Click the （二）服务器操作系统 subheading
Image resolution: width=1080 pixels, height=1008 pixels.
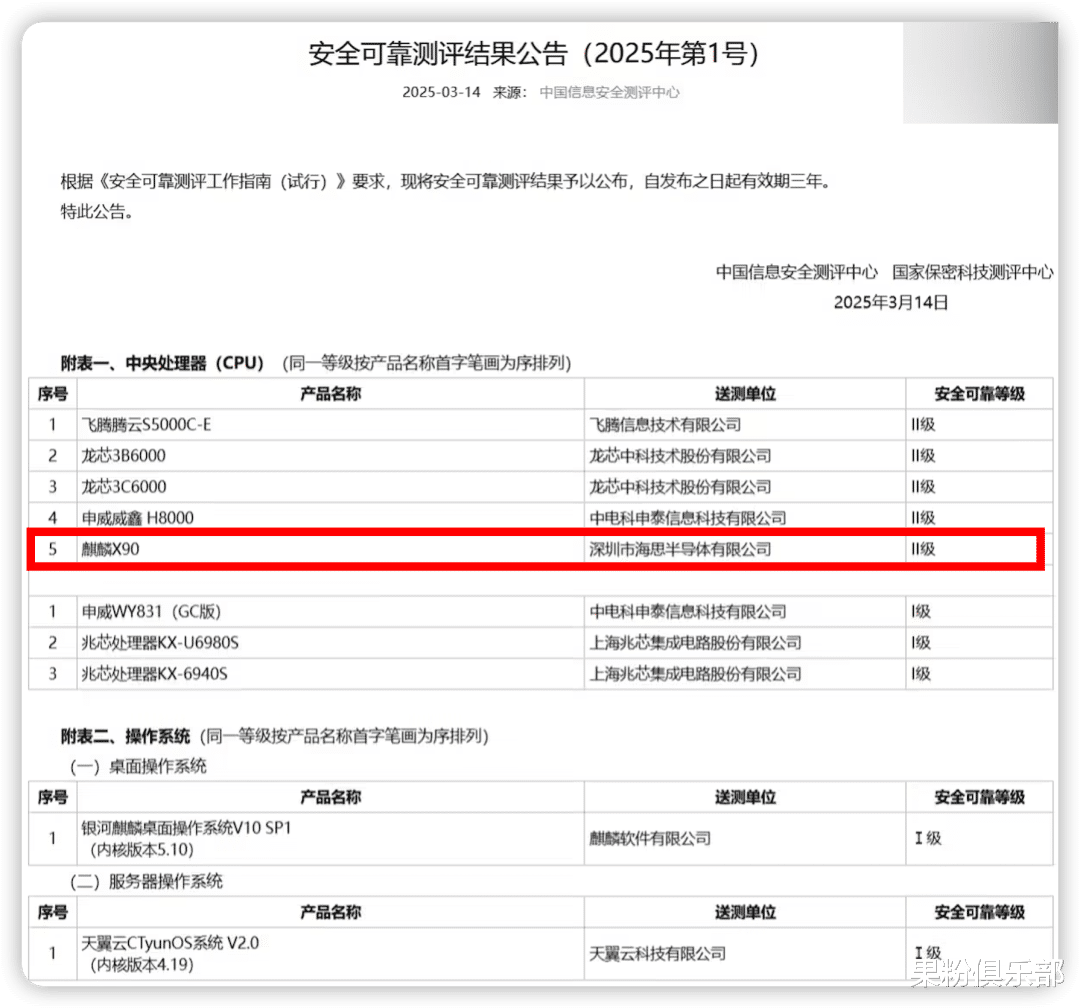(x=146, y=881)
